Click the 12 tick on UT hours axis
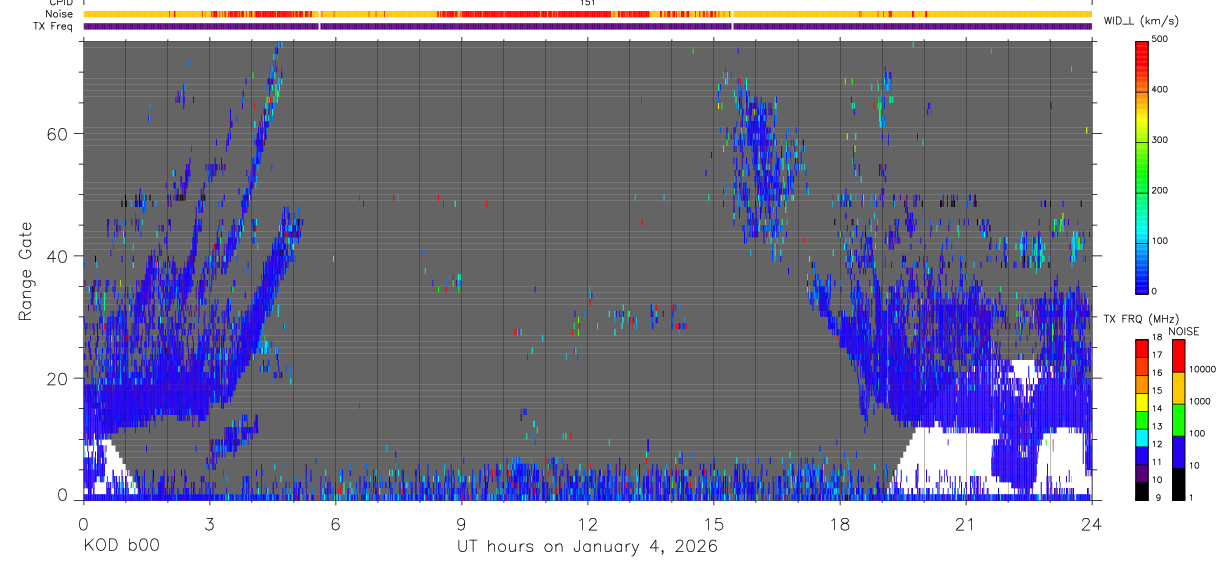The height and width of the screenshot is (567, 1228). 587,523
